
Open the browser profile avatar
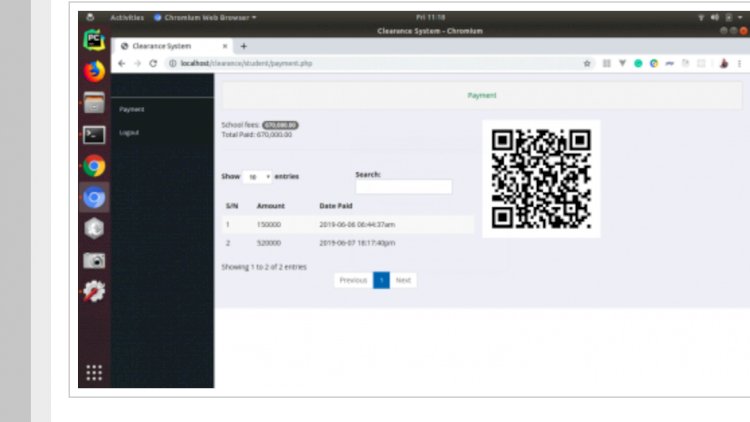[724, 63]
